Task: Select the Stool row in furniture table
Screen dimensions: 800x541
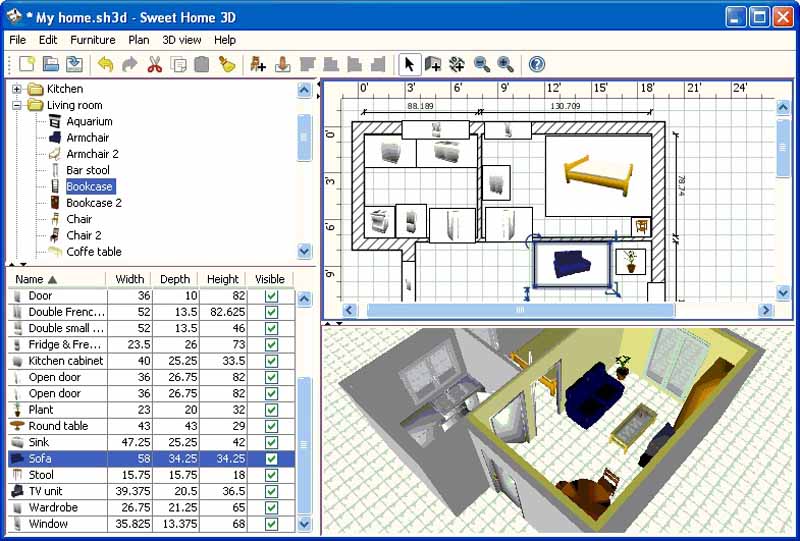Action: tap(152, 475)
